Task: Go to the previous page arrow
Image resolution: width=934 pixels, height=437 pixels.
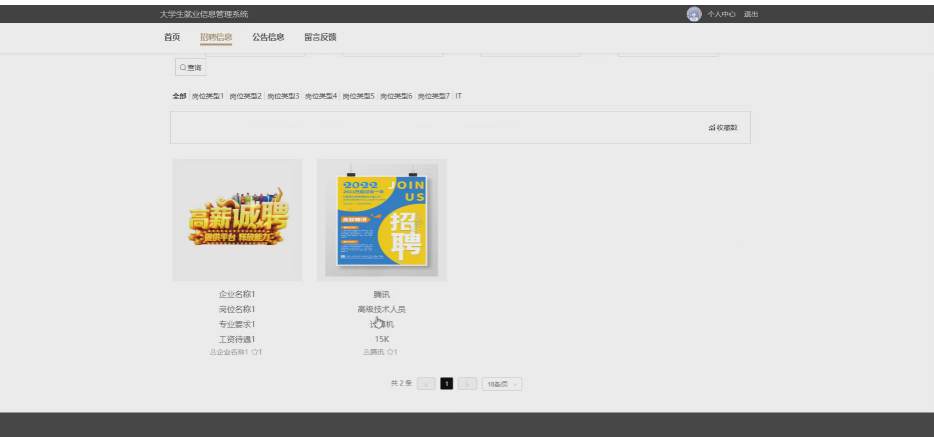Action: [426, 384]
